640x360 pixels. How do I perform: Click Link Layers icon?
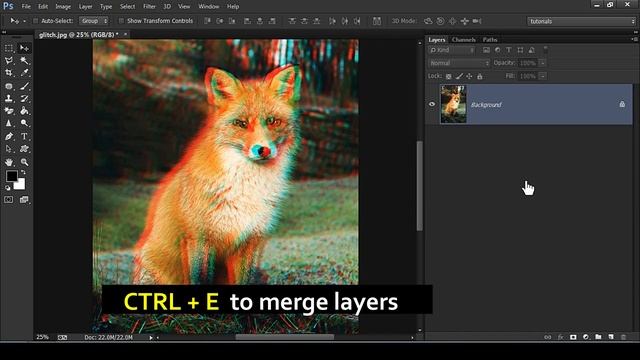pos(548,337)
